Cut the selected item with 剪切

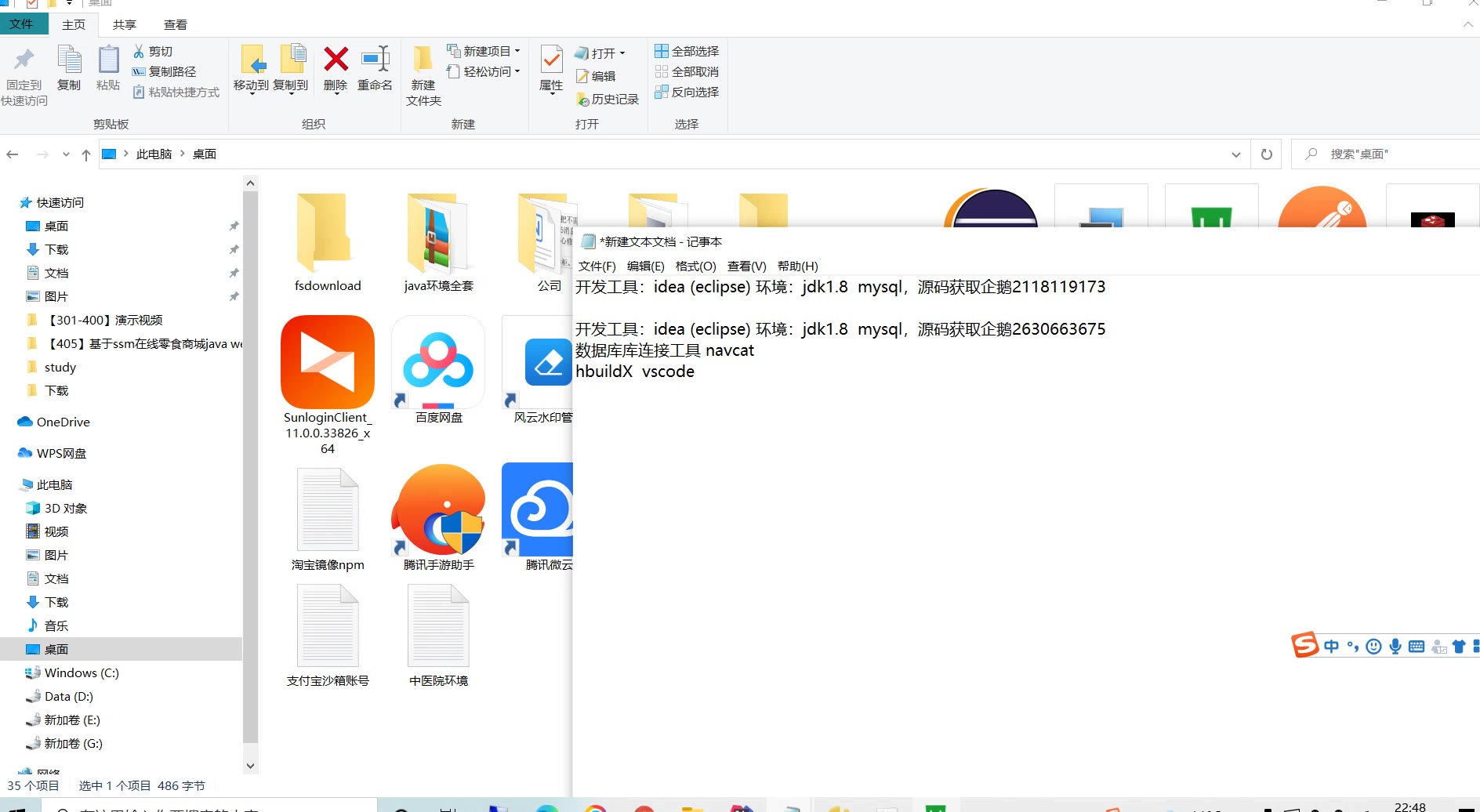153,51
